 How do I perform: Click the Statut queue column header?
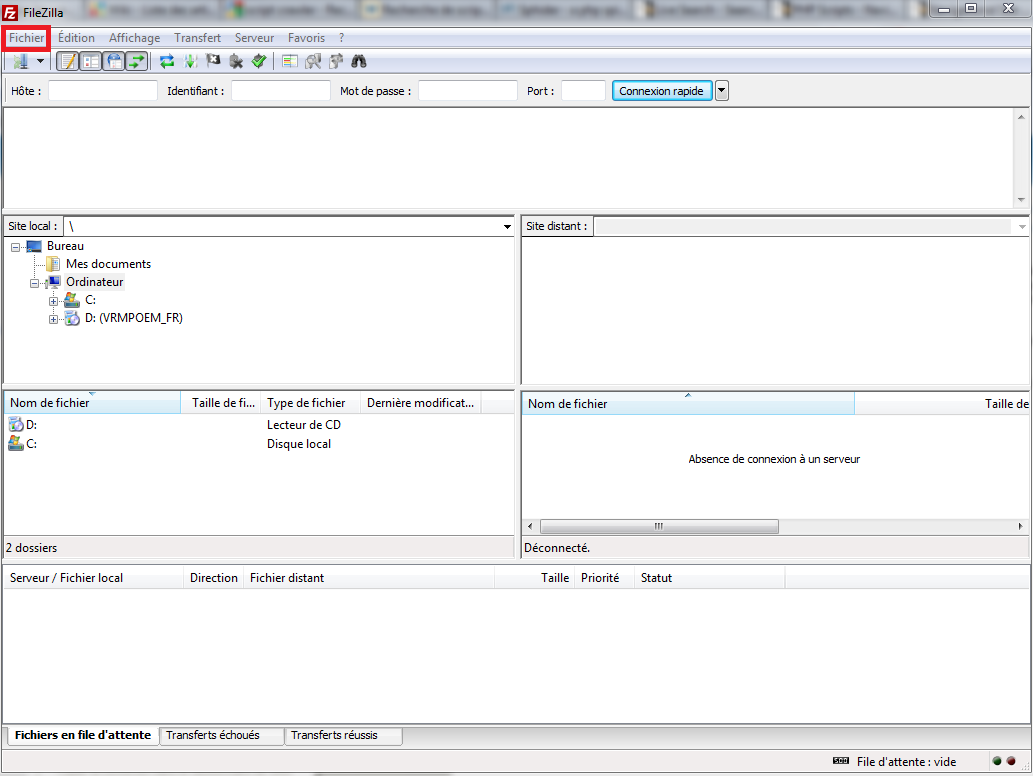pyautogui.click(x=710, y=578)
